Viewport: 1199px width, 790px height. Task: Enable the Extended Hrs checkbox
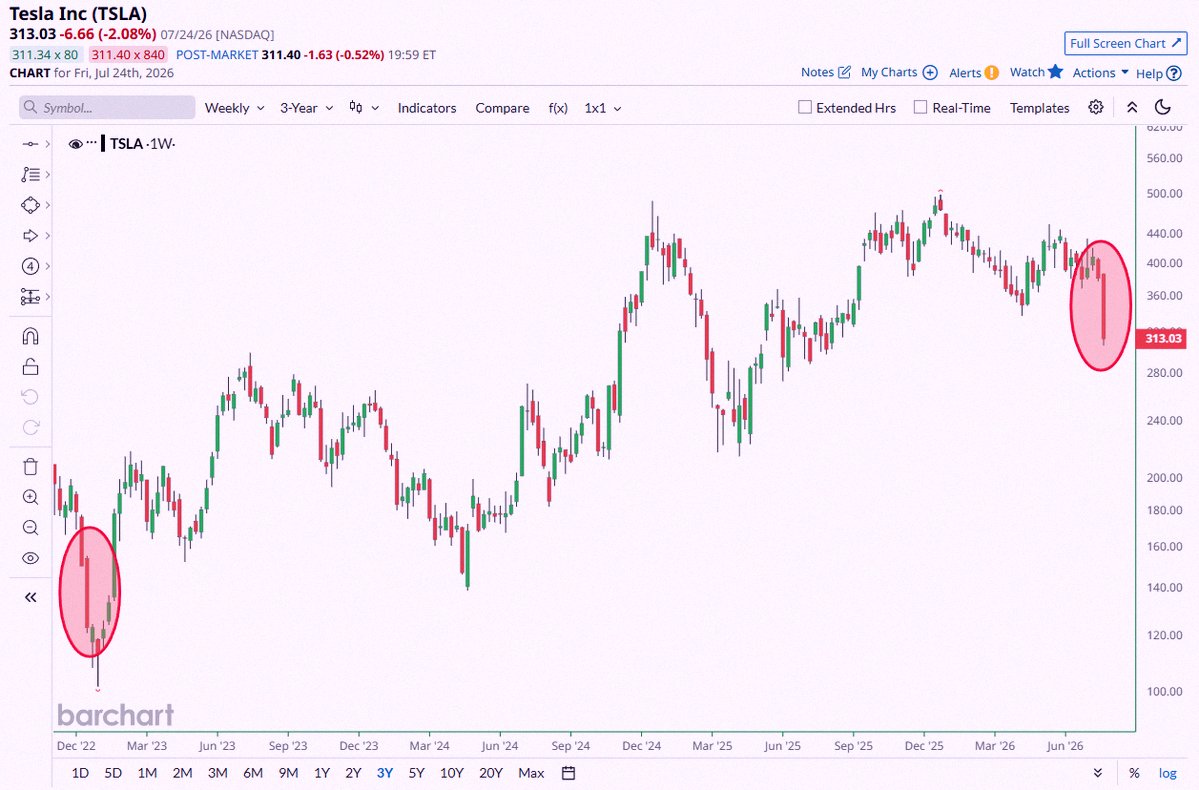[804, 107]
